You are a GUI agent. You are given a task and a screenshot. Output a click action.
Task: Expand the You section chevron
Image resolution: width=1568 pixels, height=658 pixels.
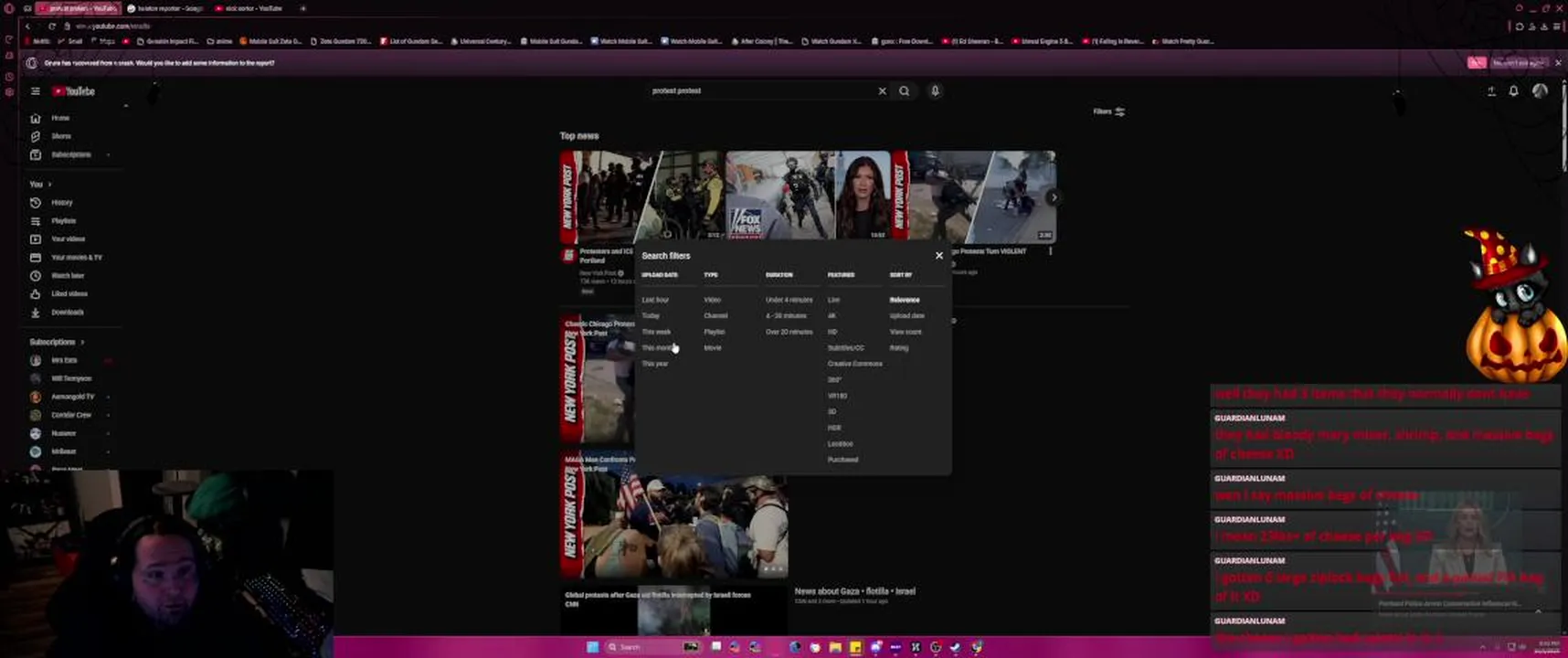click(49, 185)
